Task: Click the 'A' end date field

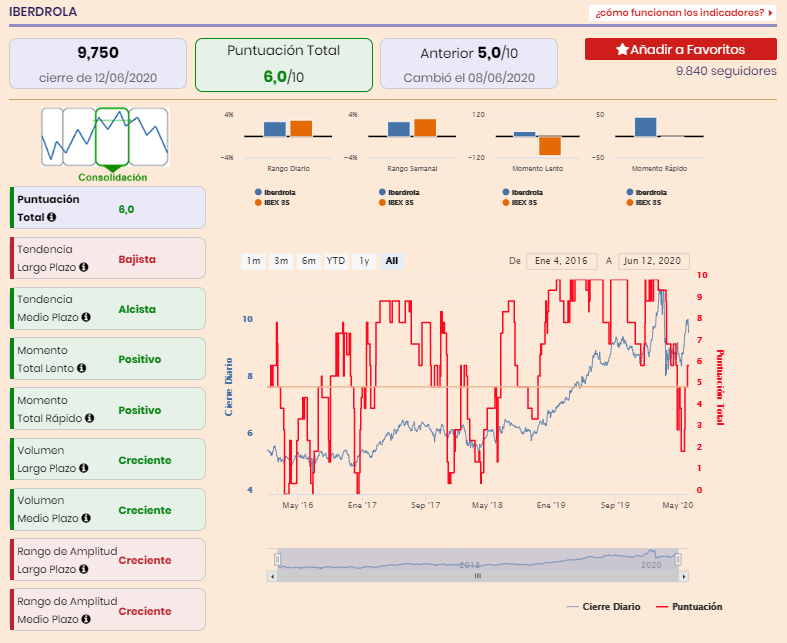Action: click(653, 261)
